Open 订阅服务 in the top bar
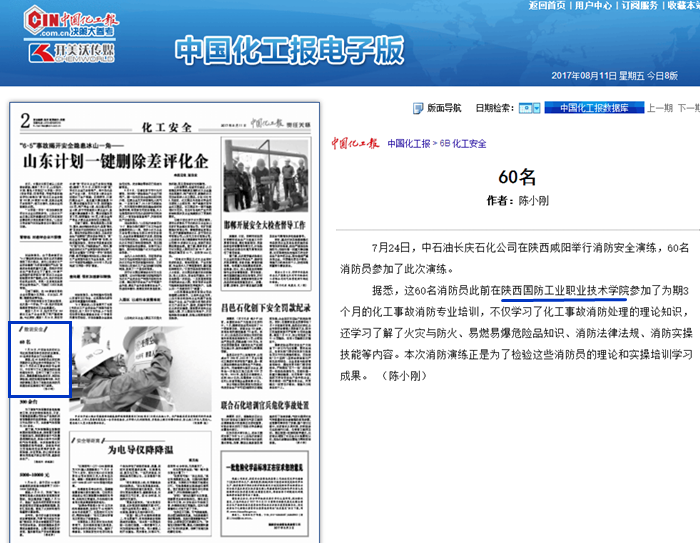 [x=640, y=5]
